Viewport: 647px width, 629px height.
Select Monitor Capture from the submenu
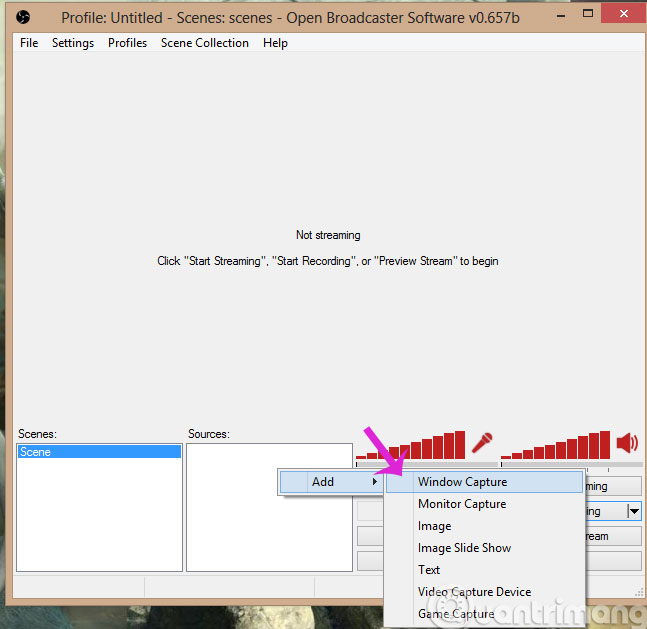coord(484,504)
